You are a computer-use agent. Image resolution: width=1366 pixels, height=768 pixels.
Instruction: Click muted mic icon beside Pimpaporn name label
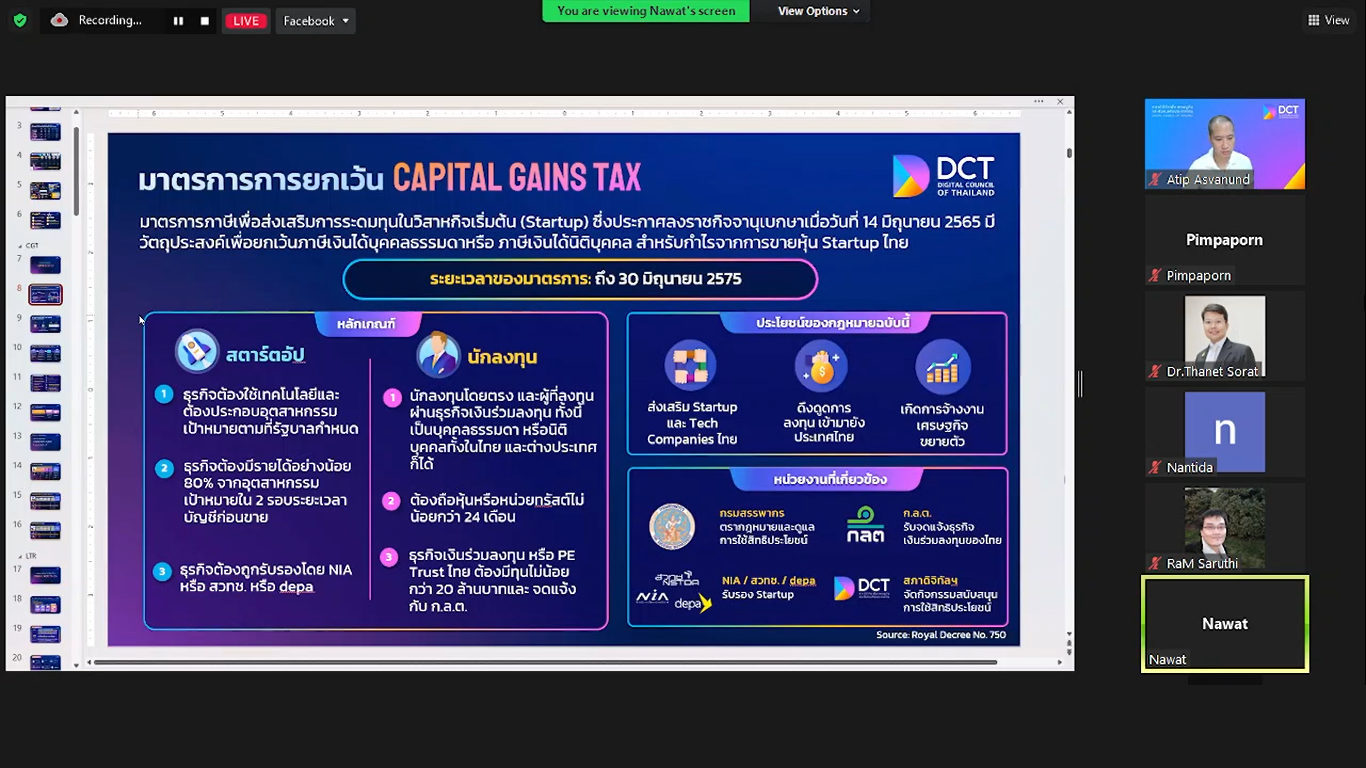tap(1155, 276)
